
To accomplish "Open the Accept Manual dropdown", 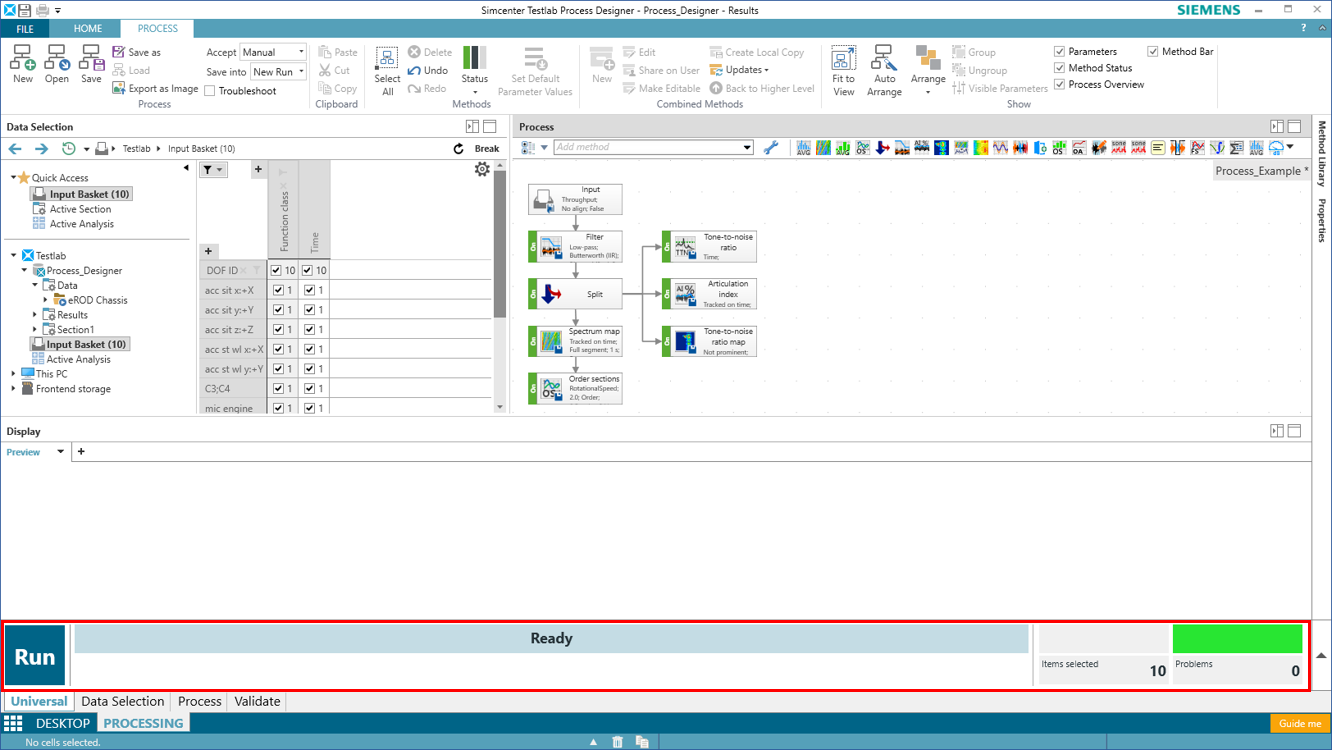I will pyautogui.click(x=273, y=52).
